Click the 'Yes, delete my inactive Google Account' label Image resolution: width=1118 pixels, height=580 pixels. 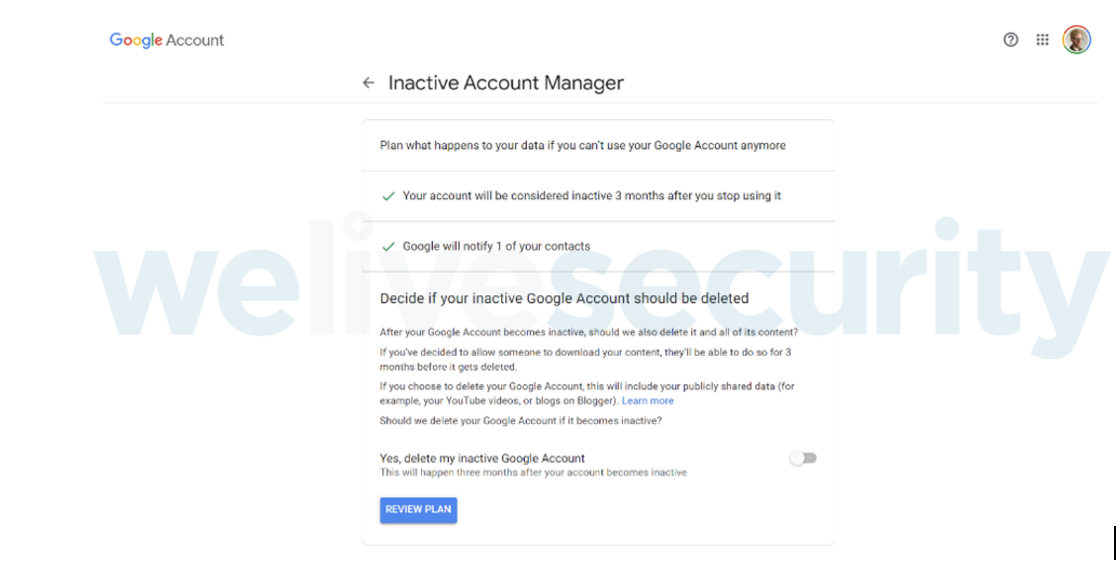[482, 458]
